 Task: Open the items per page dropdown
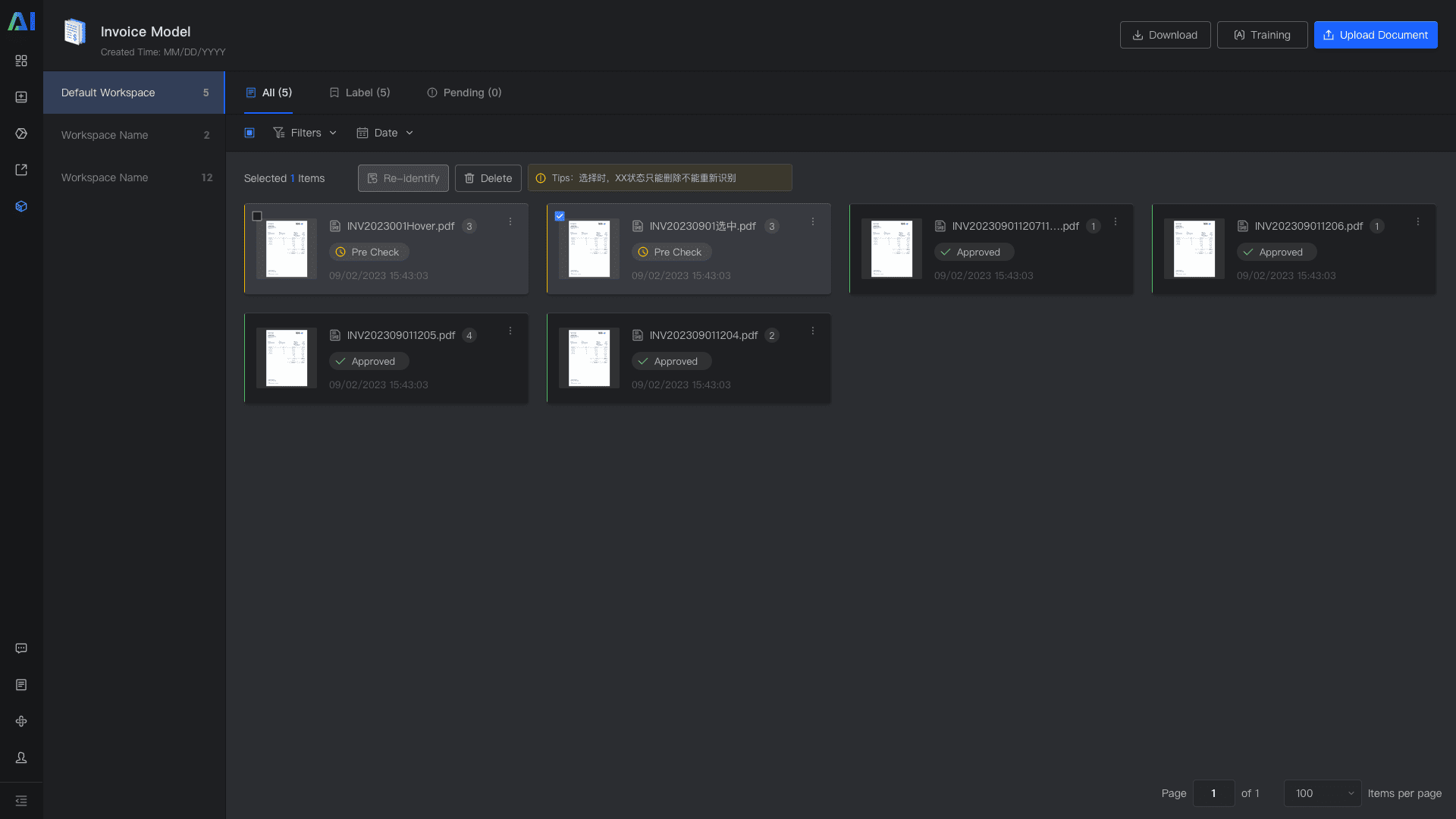[1323, 793]
